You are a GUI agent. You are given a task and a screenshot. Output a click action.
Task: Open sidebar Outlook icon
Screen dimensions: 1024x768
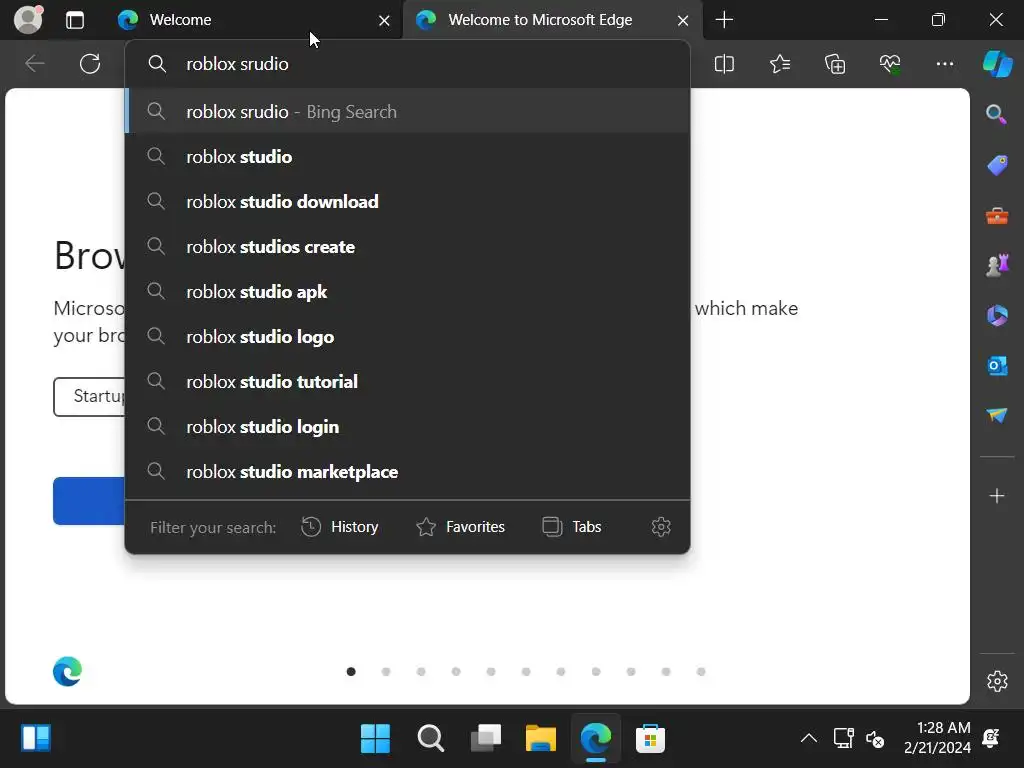click(997, 366)
